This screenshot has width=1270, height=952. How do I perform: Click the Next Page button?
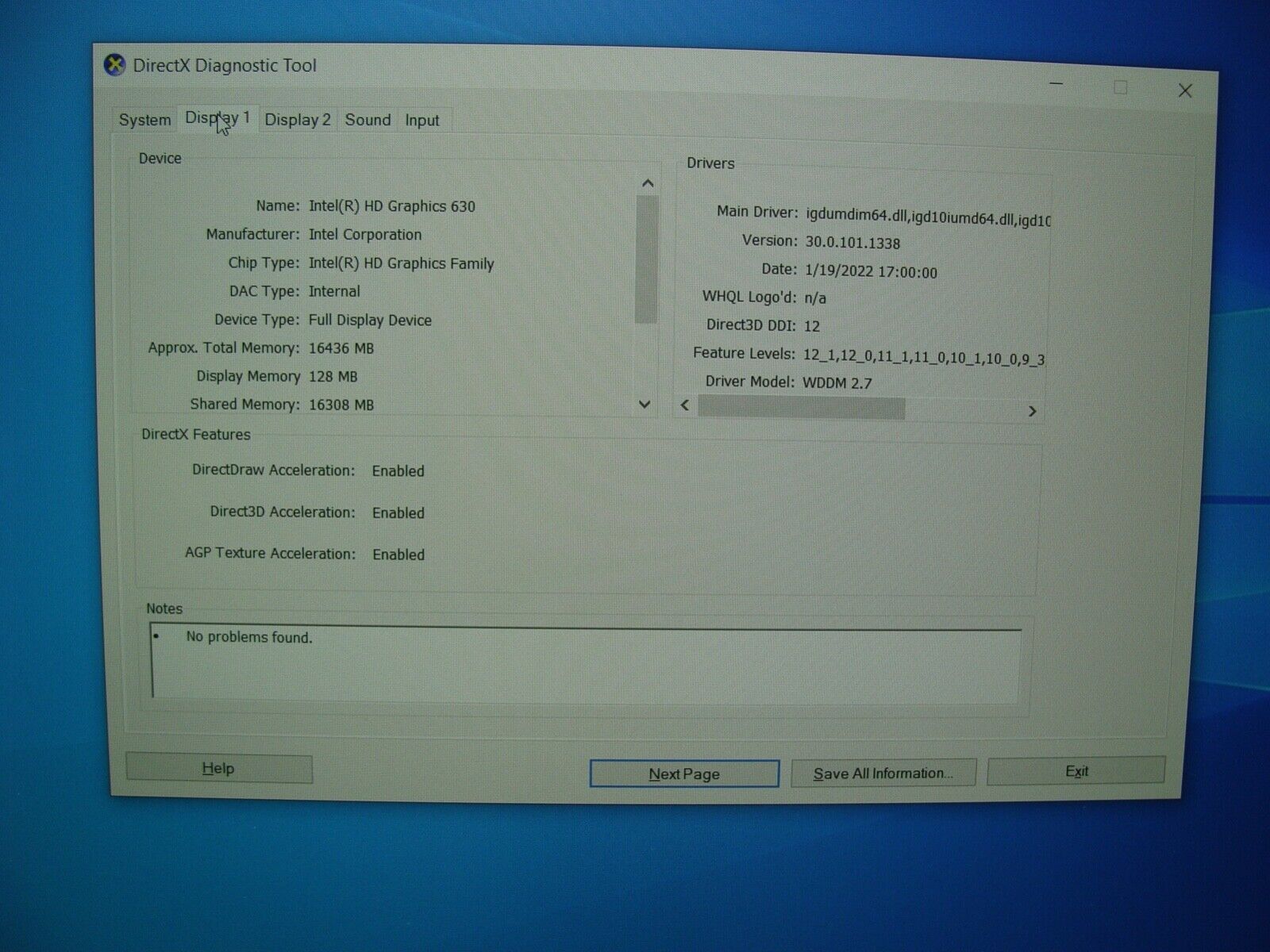click(x=684, y=773)
